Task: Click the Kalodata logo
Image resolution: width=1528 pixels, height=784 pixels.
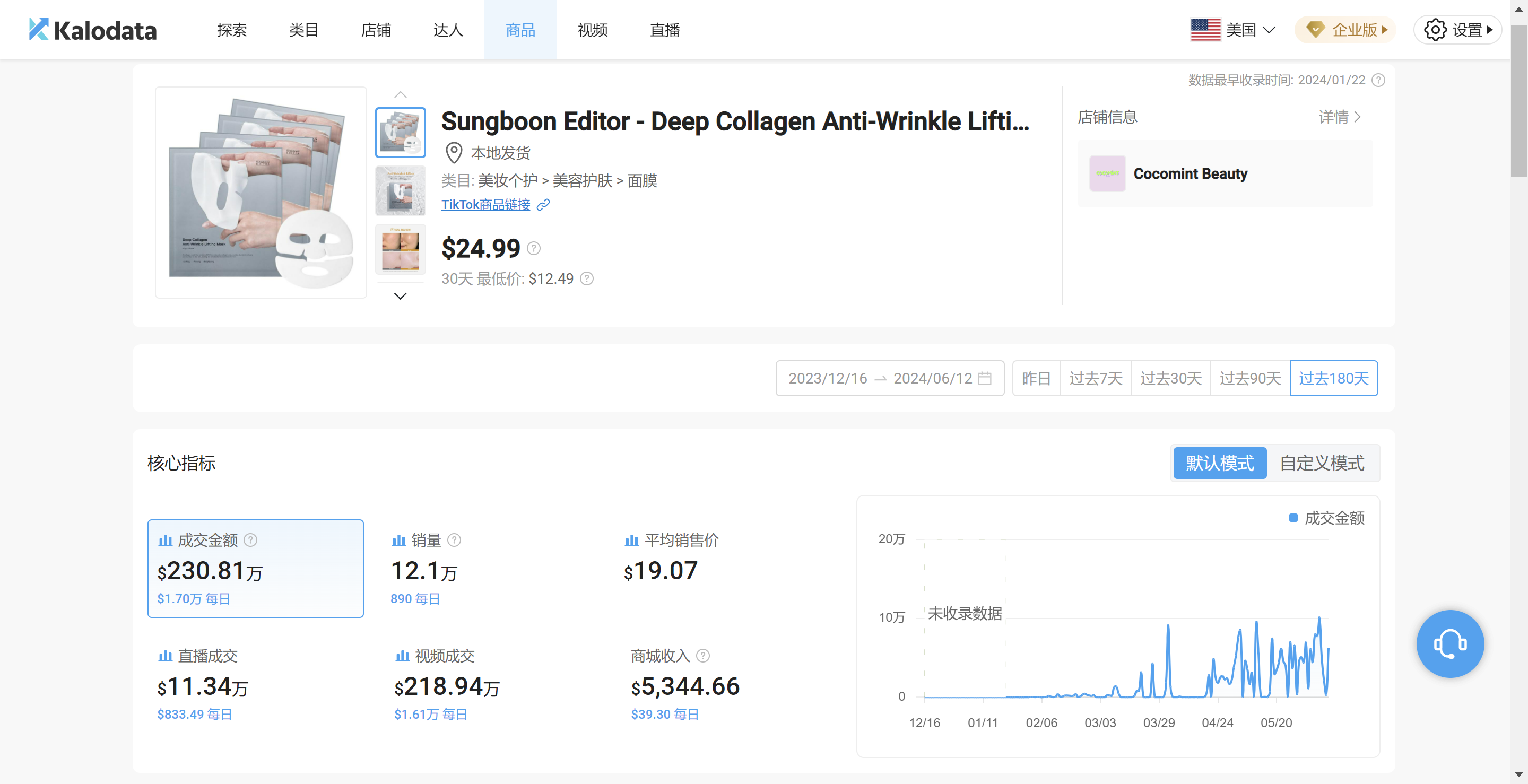Action: pos(92,30)
